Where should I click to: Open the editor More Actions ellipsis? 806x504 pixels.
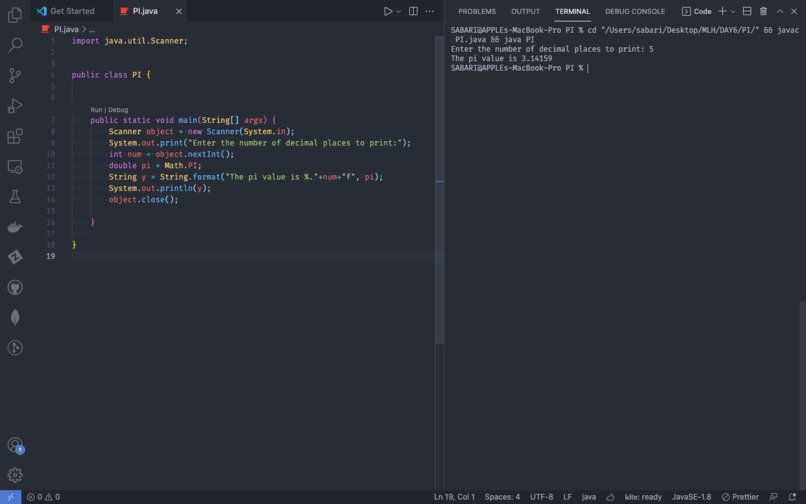point(430,11)
